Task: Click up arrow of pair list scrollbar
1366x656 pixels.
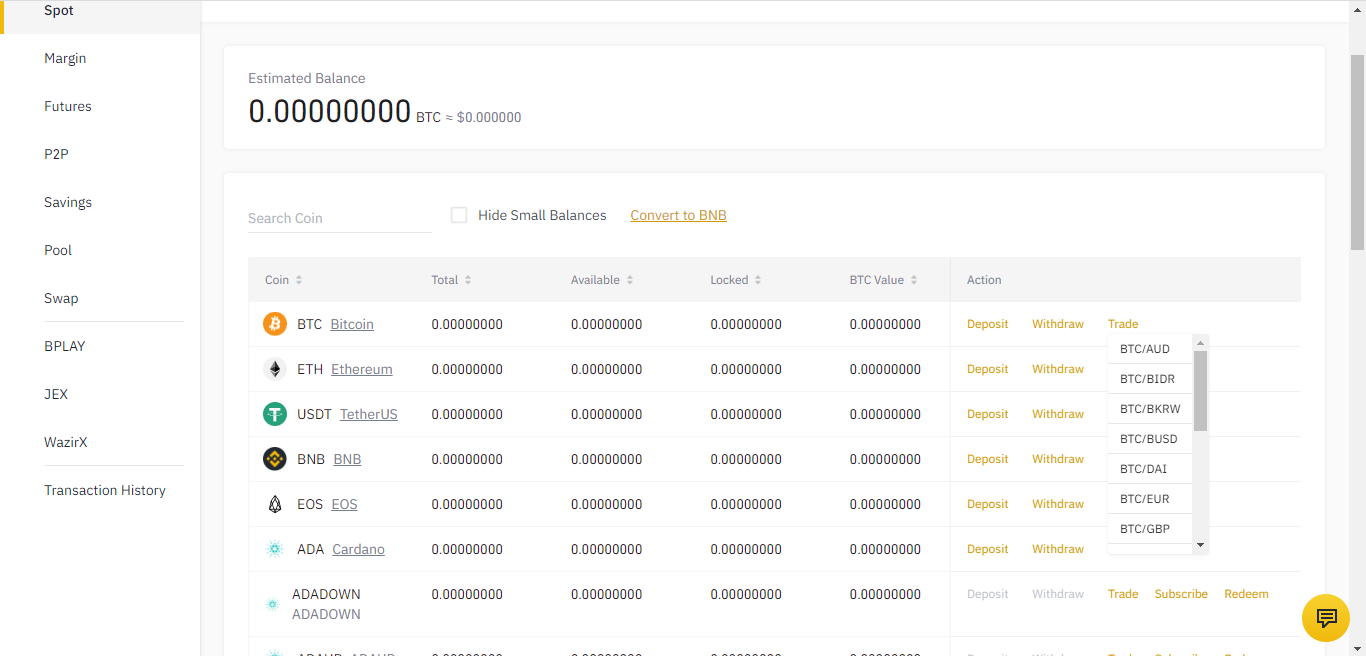Action: tap(1201, 342)
